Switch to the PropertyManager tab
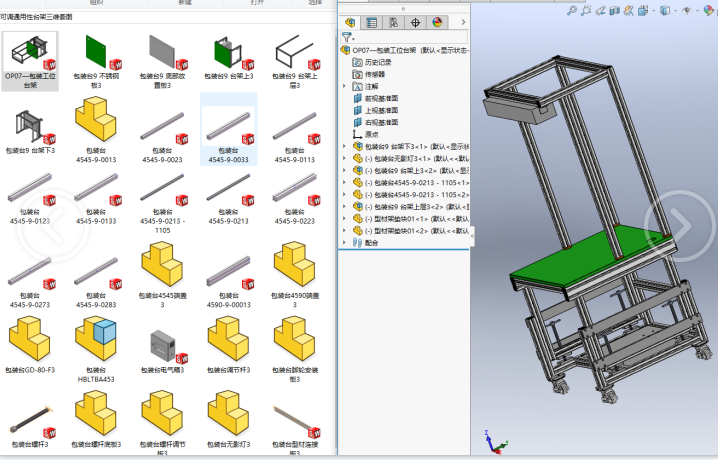718x460 pixels. (371, 22)
